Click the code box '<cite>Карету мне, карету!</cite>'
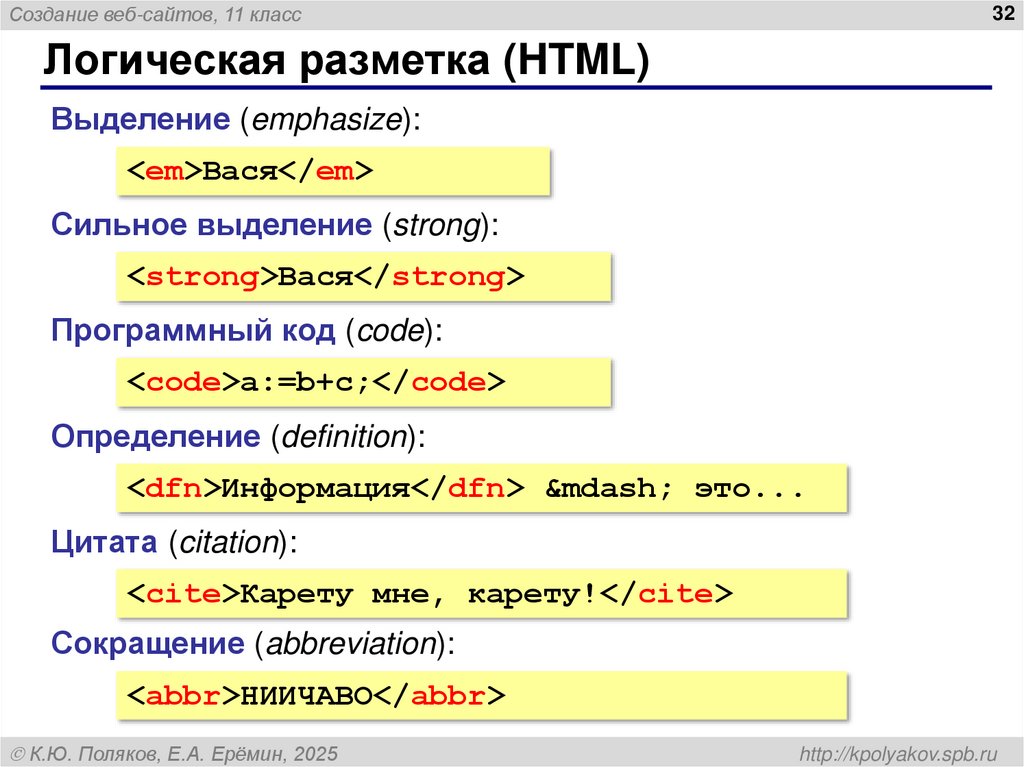Screen dimensions: 1024x767 482,594
